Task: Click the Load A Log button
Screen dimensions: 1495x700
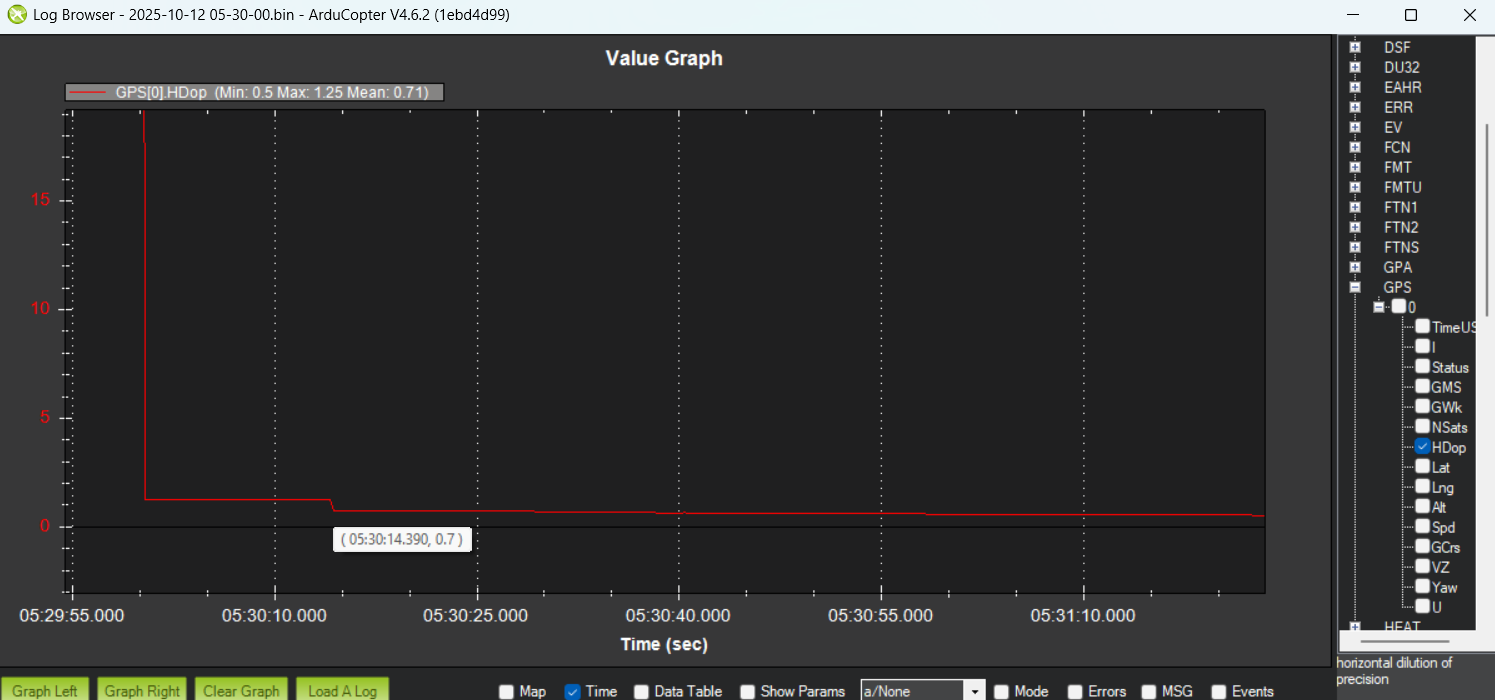Action: click(x=342, y=690)
